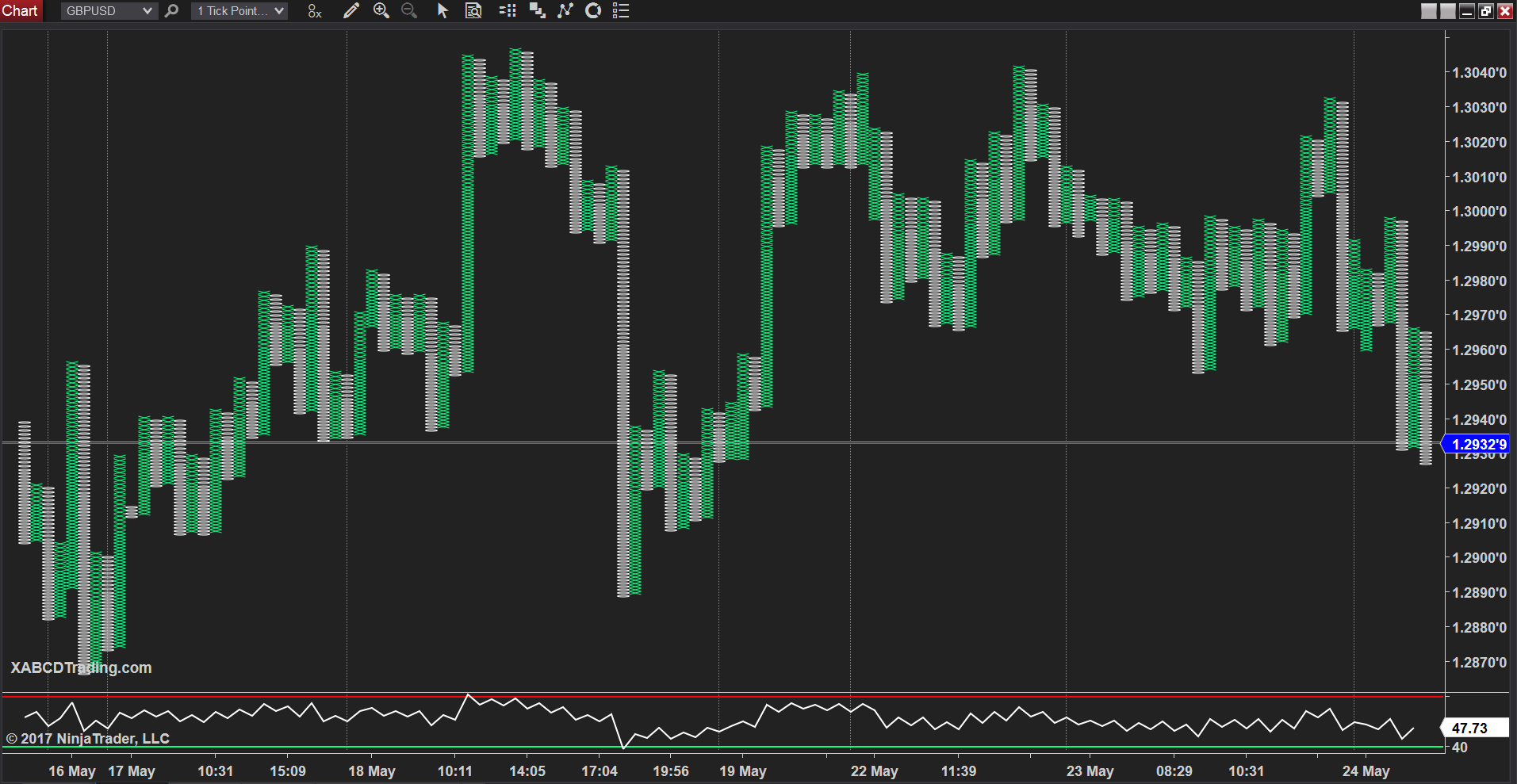Viewport: 1517px width, 784px height.
Task: Open the bar type settings icon
Action: click(315, 11)
